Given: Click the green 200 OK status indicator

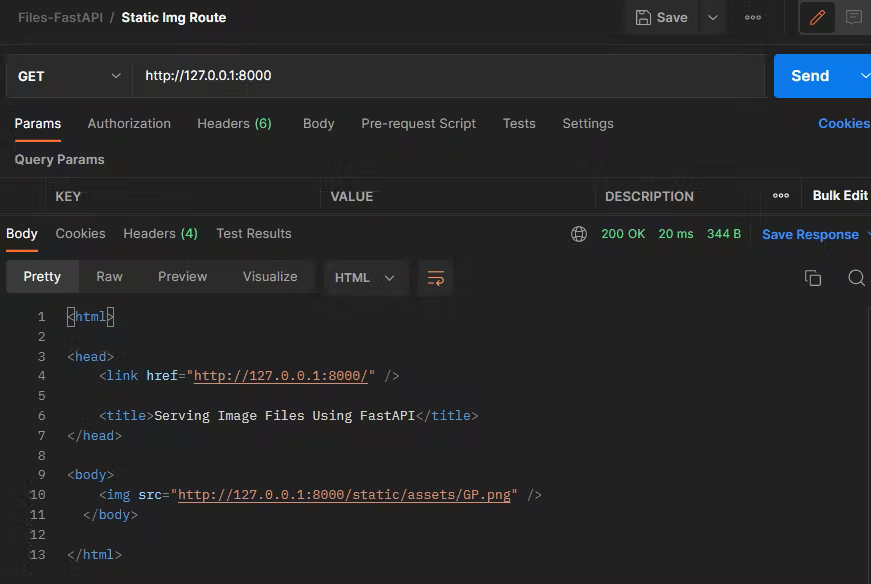Looking at the screenshot, I should pyautogui.click(x=623, y=233).
